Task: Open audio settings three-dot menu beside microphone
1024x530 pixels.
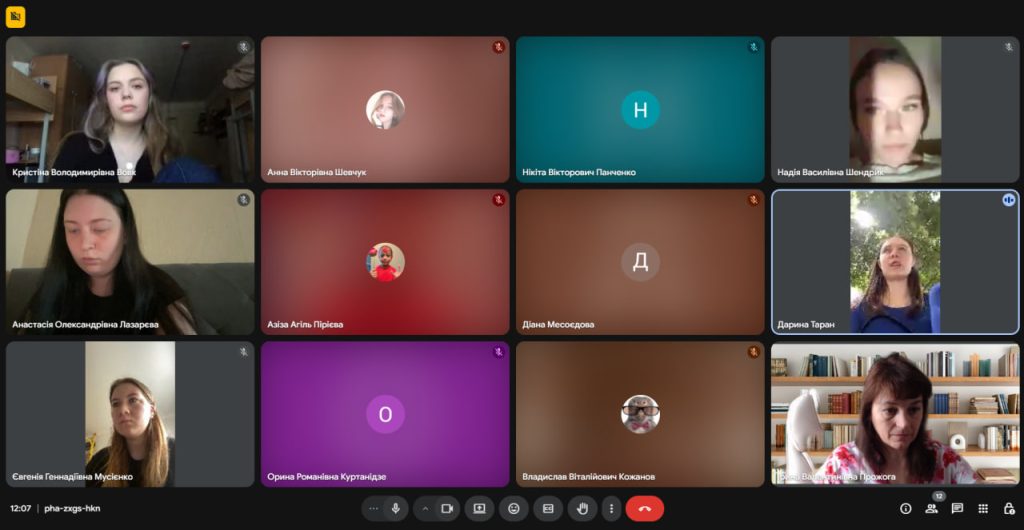Action: coord(374,508)
